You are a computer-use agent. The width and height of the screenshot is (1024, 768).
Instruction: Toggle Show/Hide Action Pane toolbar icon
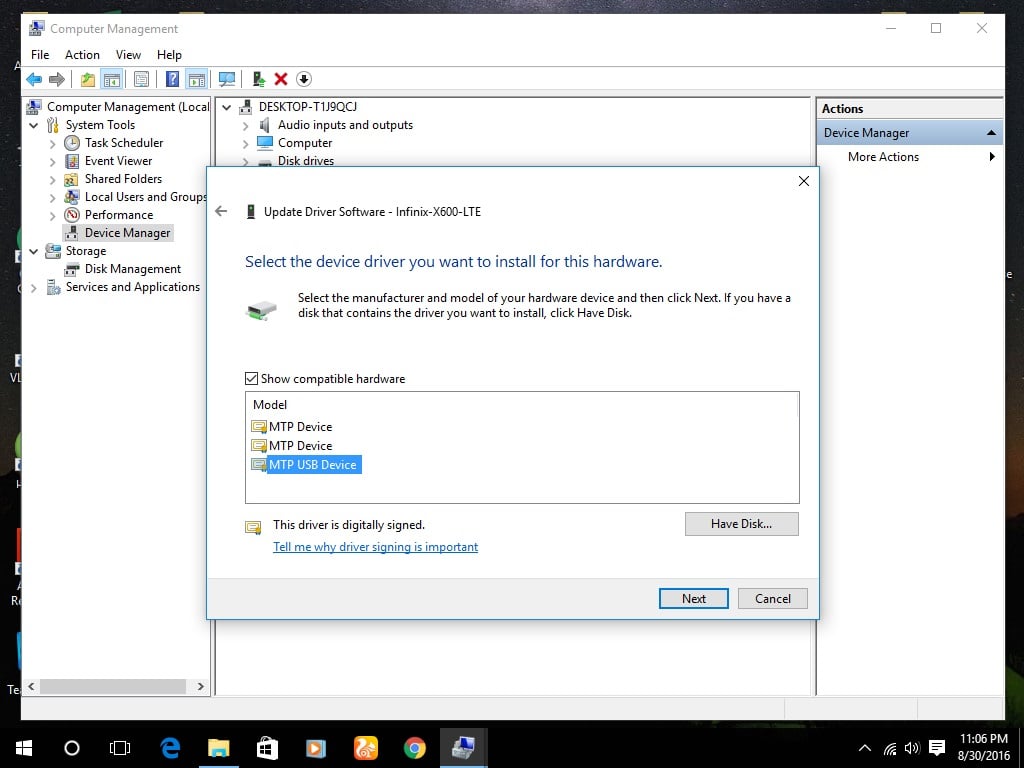coord(197,80)
